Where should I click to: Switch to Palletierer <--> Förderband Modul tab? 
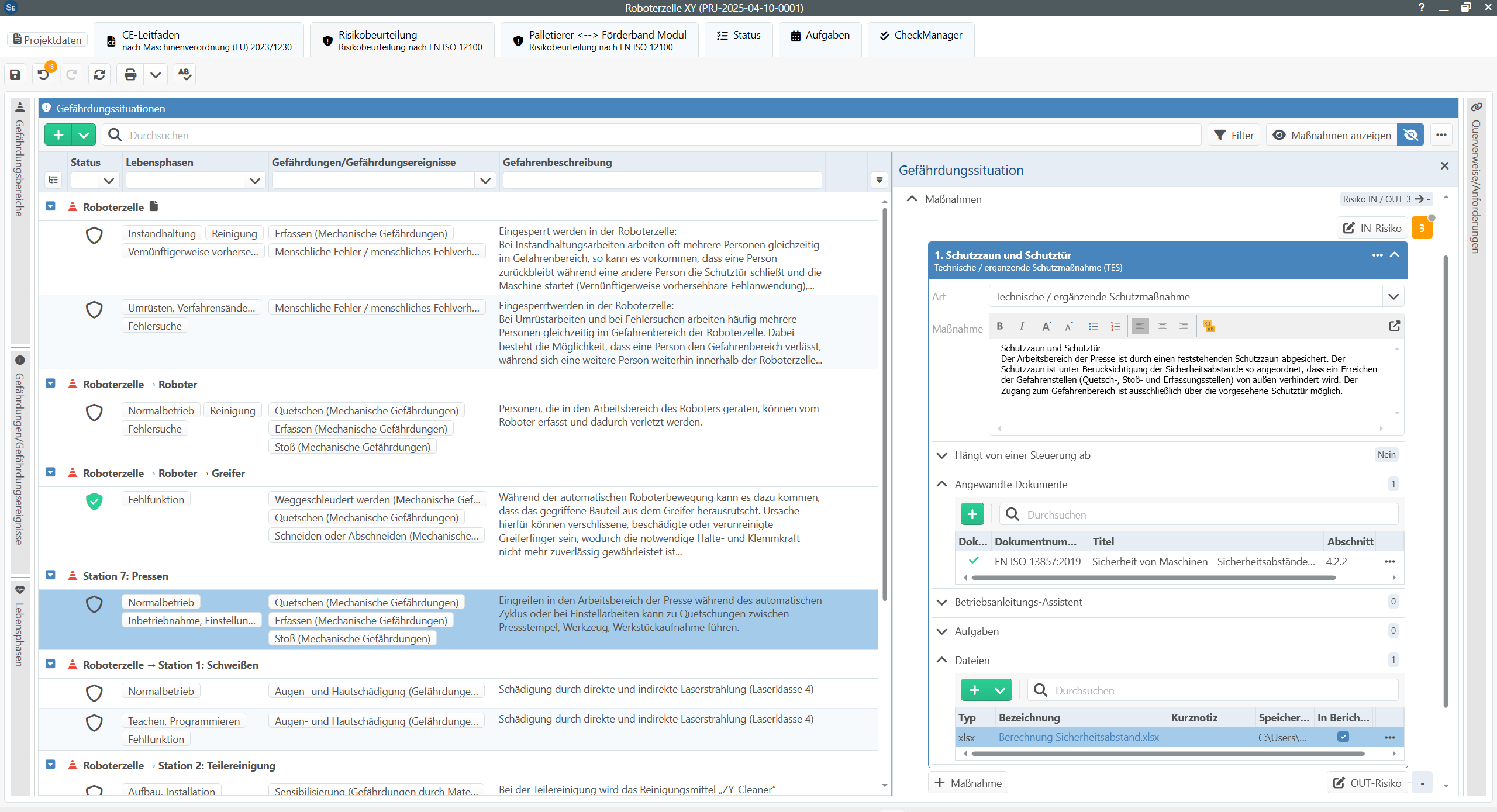click(600, 40)
